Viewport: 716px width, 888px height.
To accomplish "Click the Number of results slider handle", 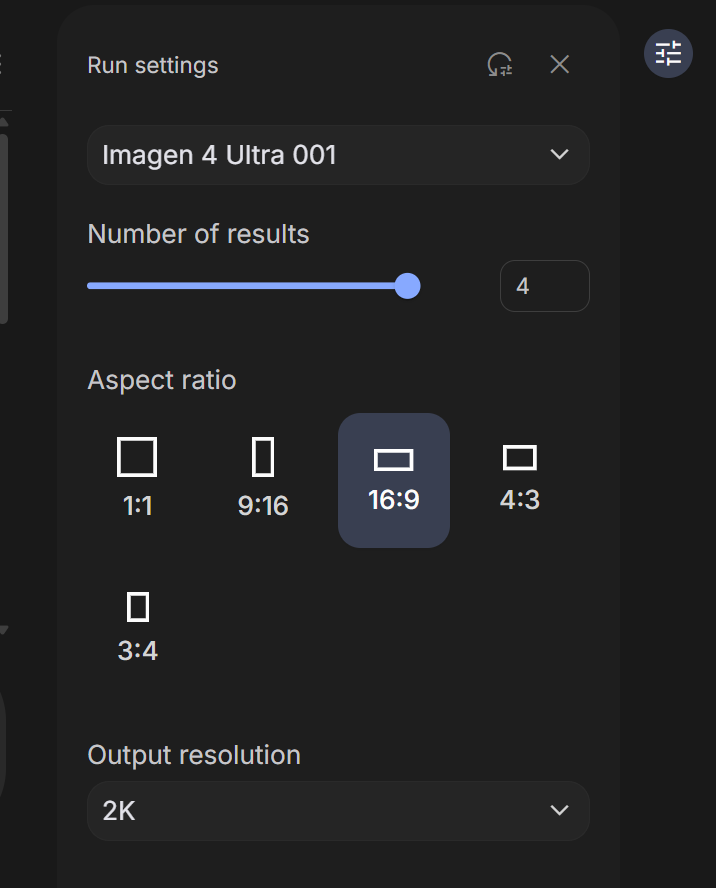I will (x=407, y=285).
